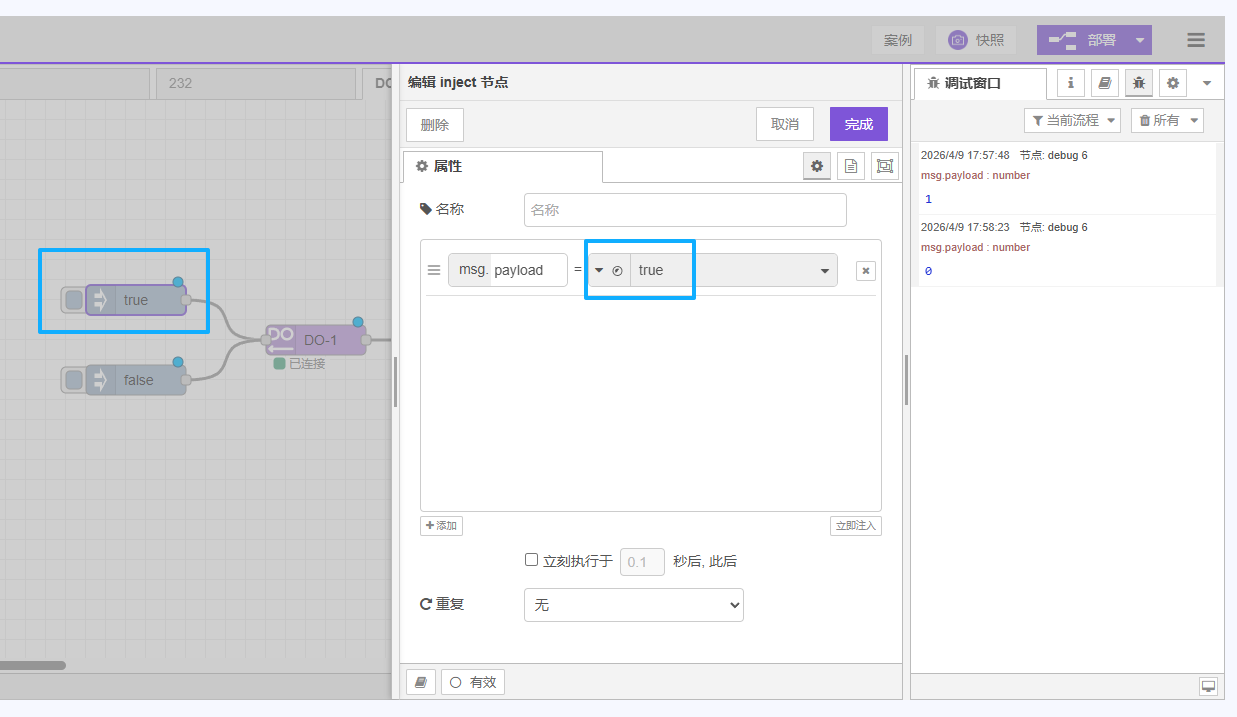Open debug output in new window
Image resolution: width=1237 pixels, height=717 pixels.
1208,686
